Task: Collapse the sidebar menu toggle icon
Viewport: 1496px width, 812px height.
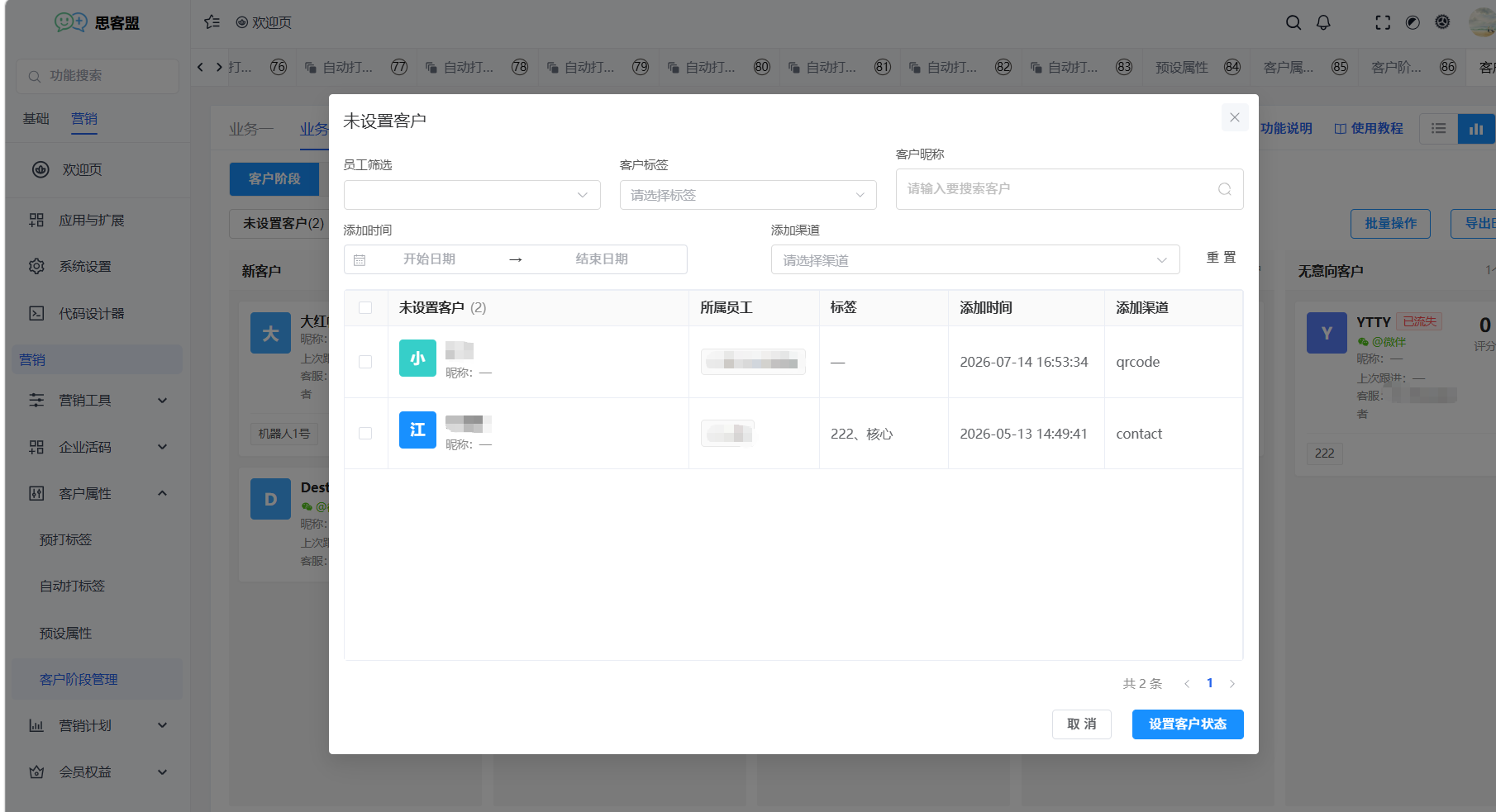Action: click(x=212, y=22)
